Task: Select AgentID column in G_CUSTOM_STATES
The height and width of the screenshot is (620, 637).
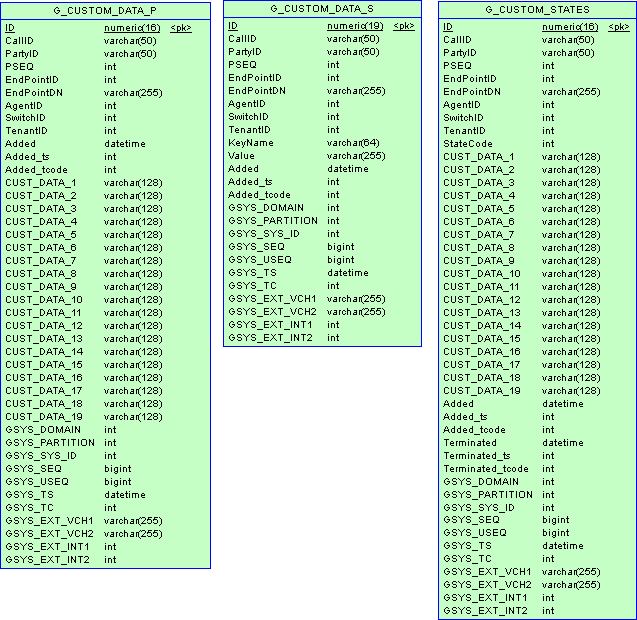Action: tap(462, 105)
